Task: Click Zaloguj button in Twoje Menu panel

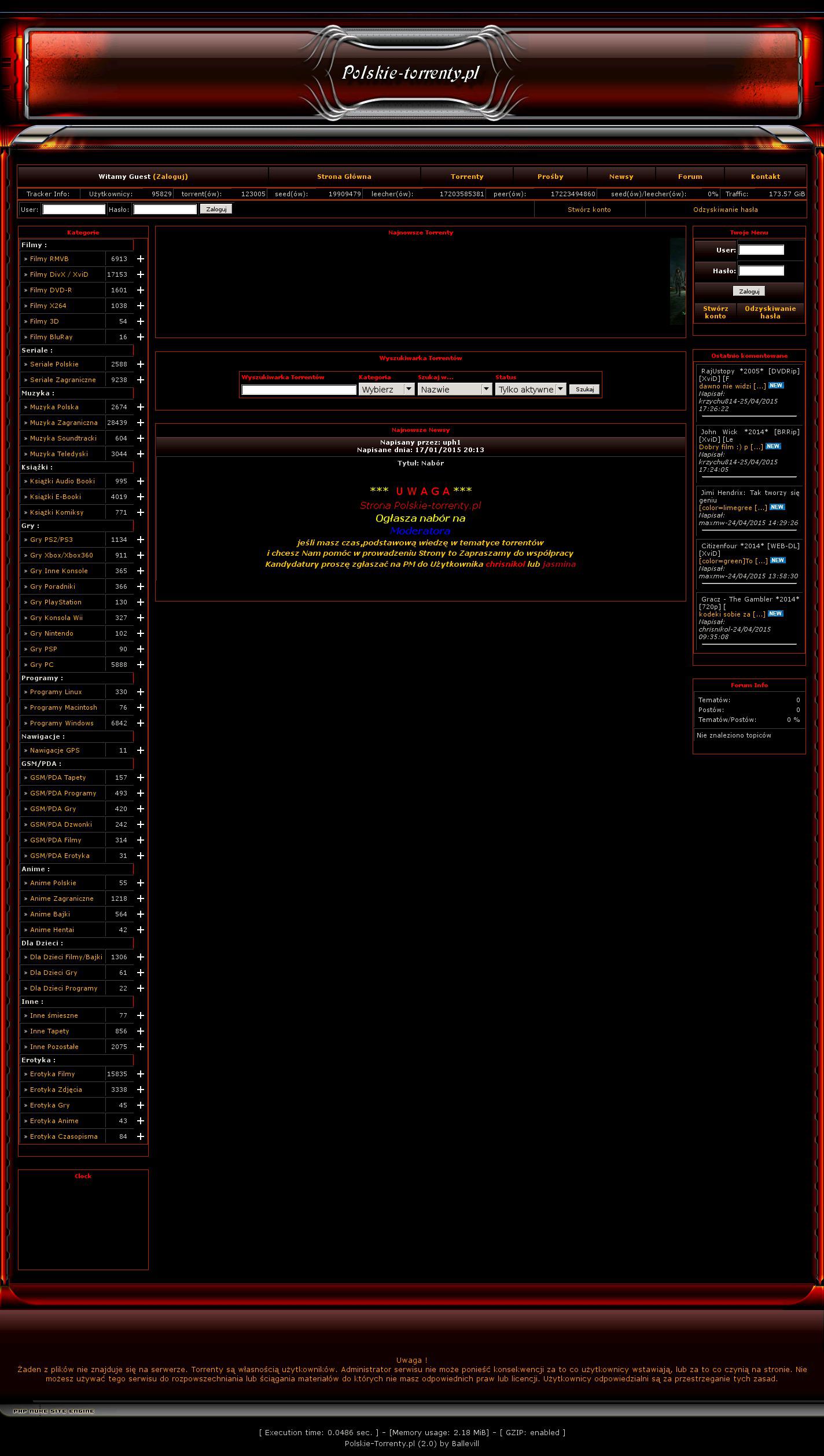Action: (x=749, y=291)
